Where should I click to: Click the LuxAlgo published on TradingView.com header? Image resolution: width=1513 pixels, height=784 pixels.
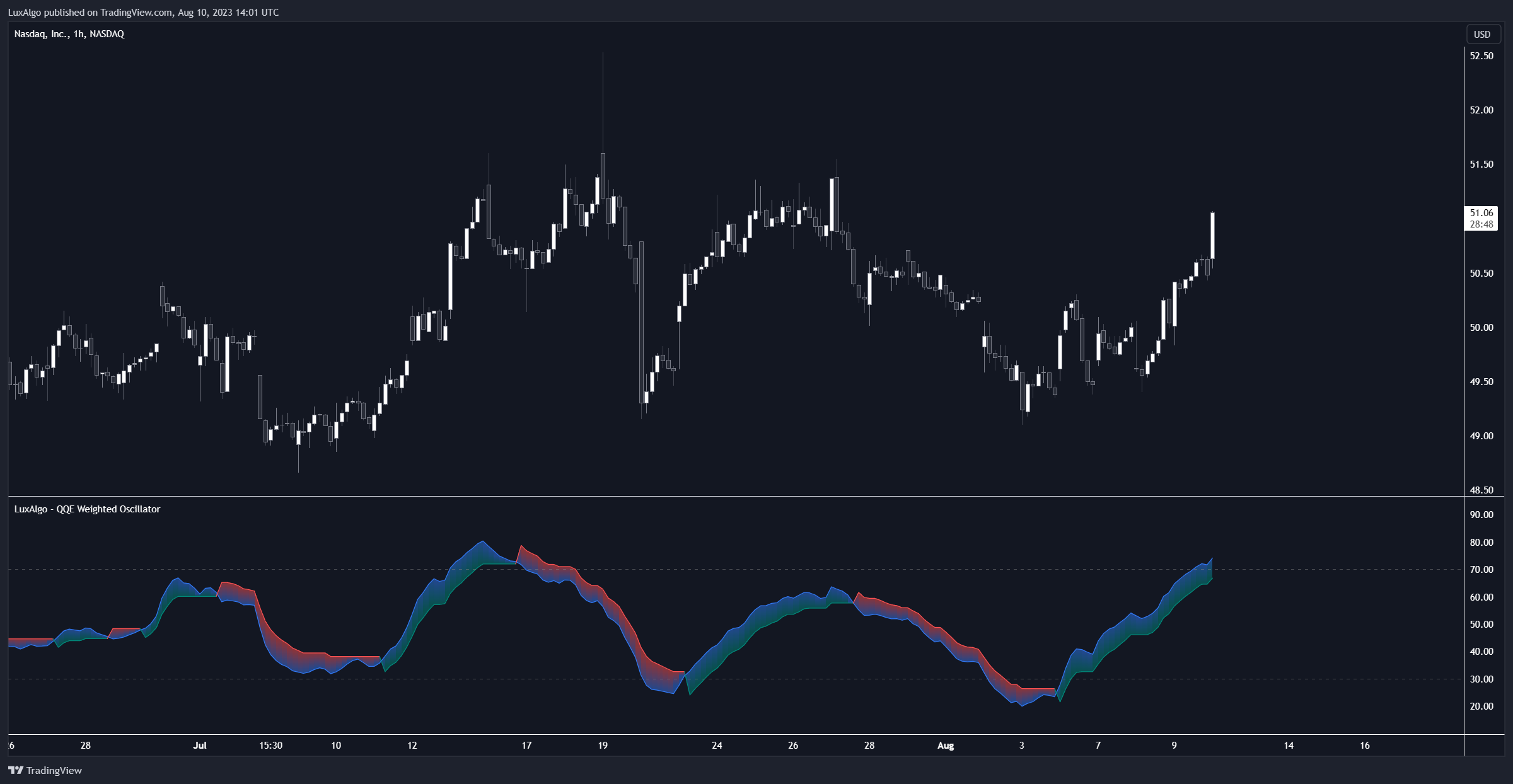click(143, 12)
